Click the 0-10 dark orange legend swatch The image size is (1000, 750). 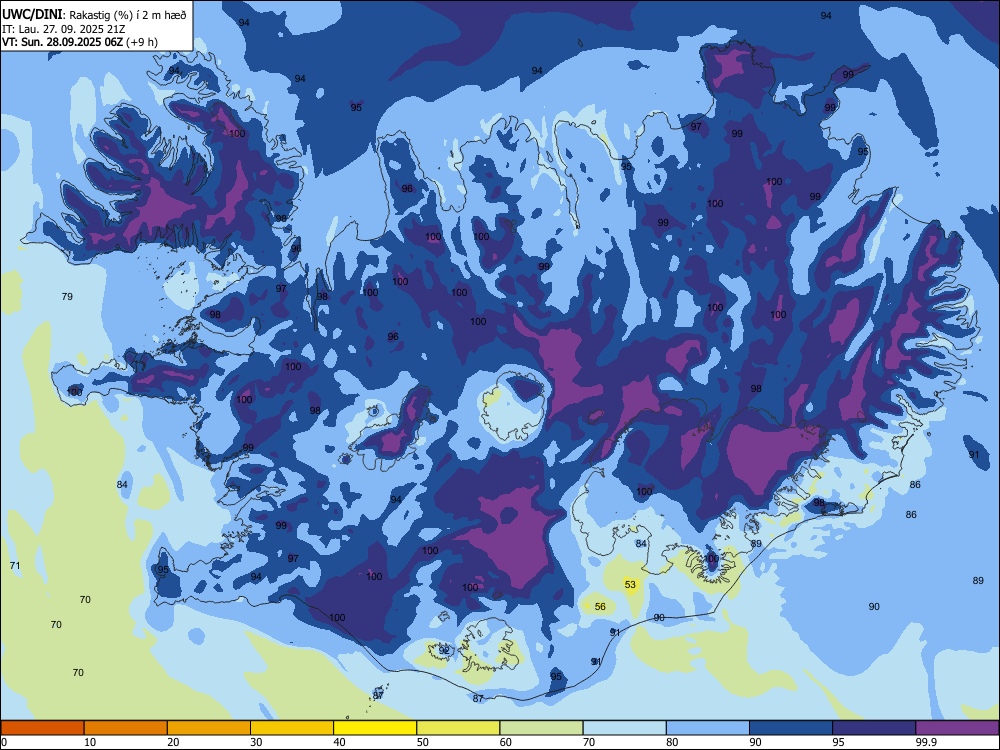[x=42, y=728]
